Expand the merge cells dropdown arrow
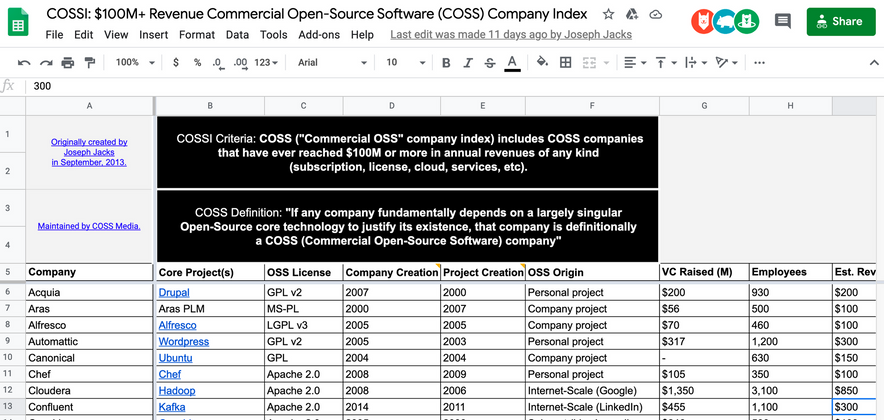Image resolution: width=884 pixels, height=420 pixels. click(607, 63)
